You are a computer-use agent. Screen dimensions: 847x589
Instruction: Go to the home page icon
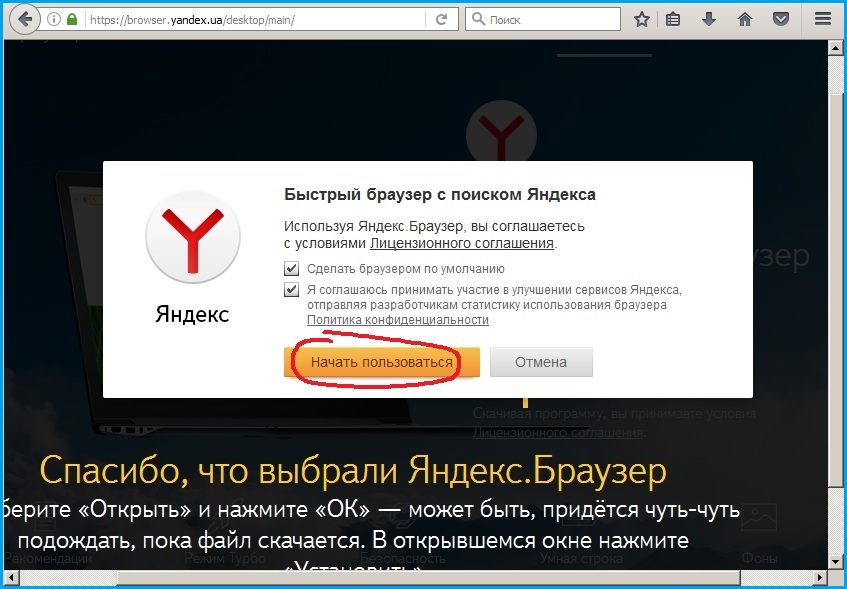745,19
